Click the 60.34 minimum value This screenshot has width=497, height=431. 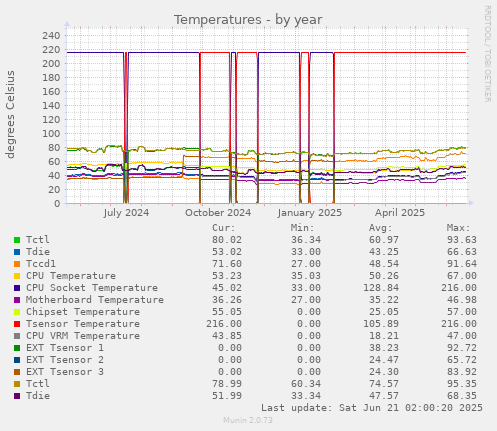coord(306,384)
